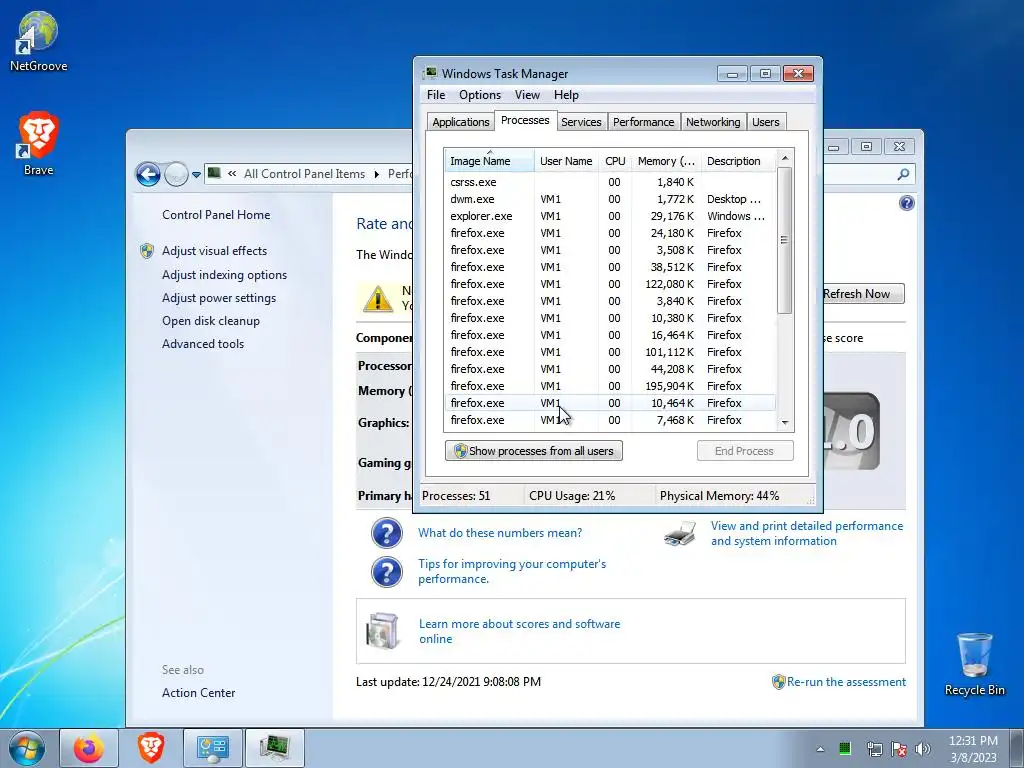
Task: Show hidden system tray icons
Action: point(820,749)
